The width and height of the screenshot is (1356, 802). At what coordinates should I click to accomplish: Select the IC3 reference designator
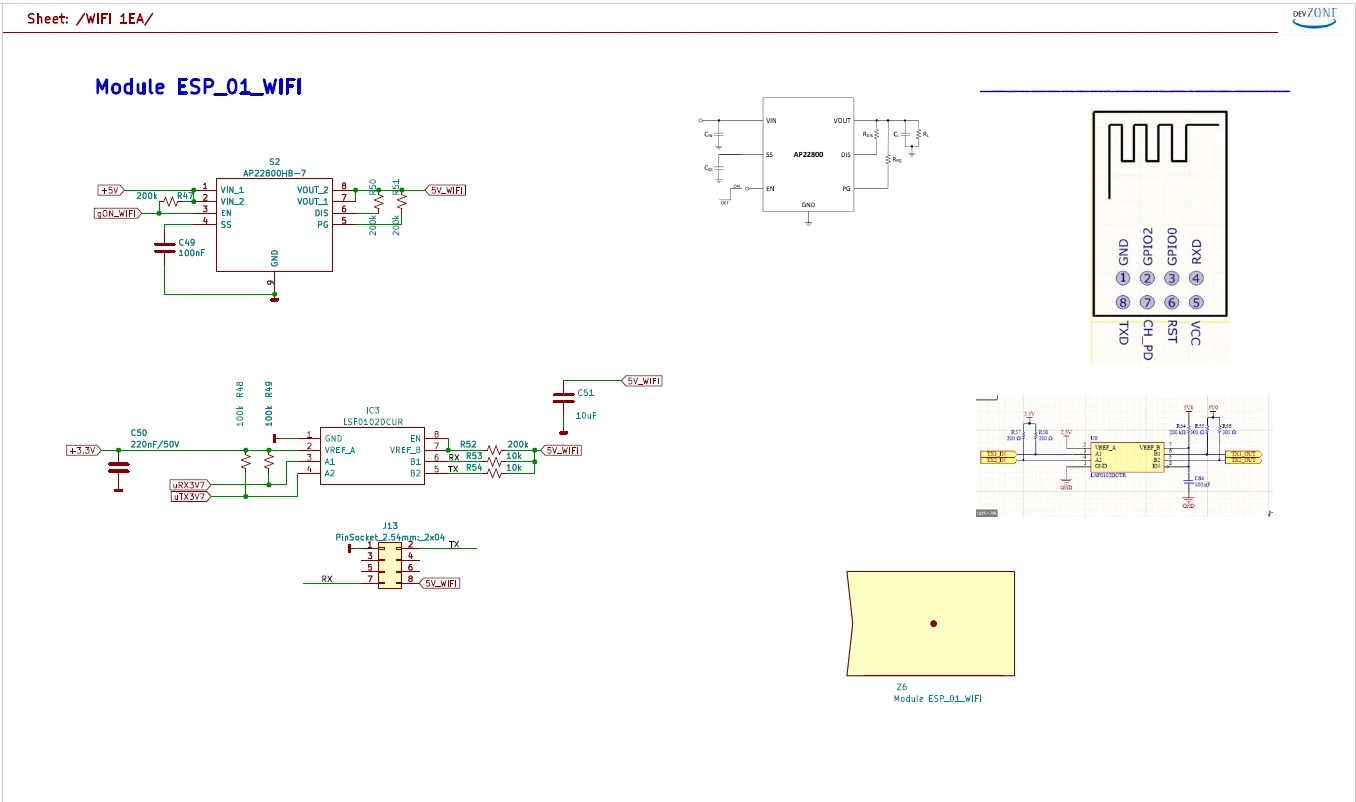(x=372, y=411)
